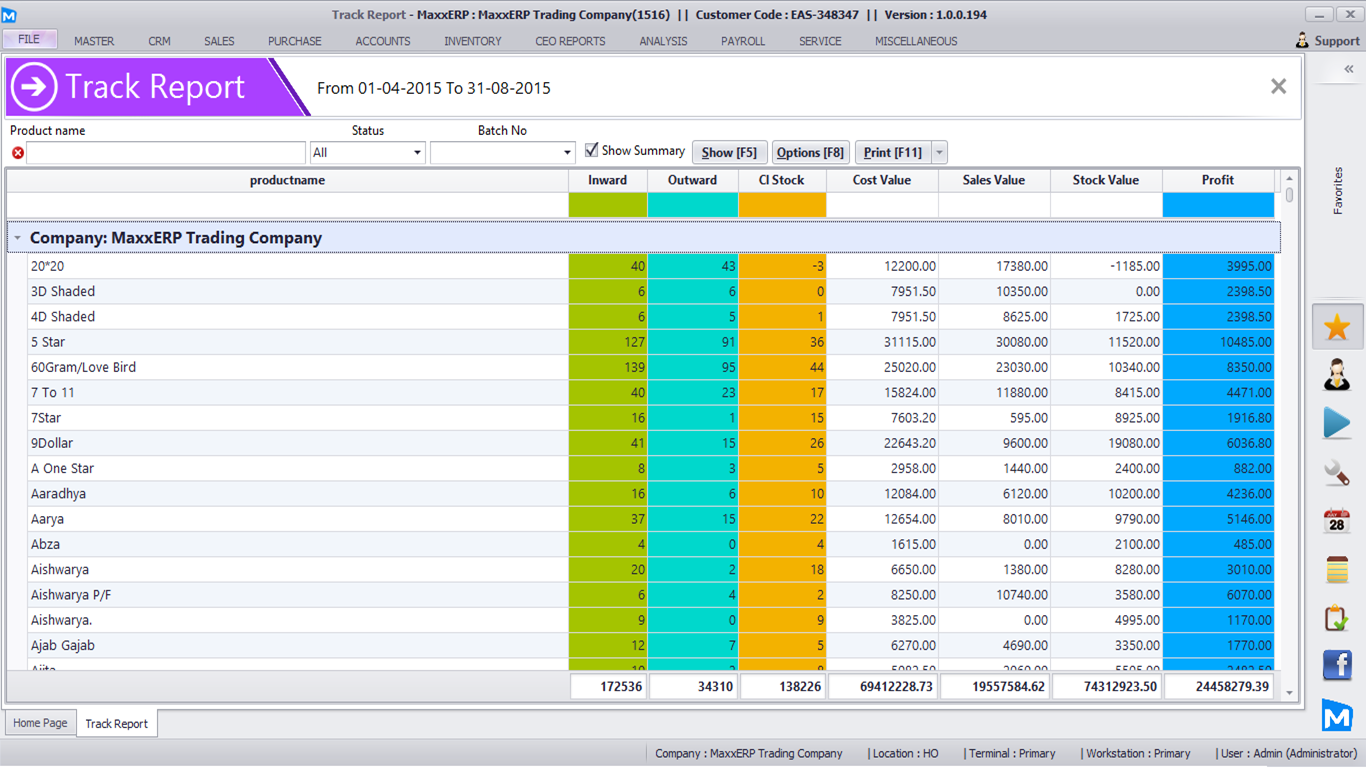Image resolution: width=1366 pixels, height=768 pixels.
Task: Click the Facebook icon in sidebar
Action: [1336, 665]
